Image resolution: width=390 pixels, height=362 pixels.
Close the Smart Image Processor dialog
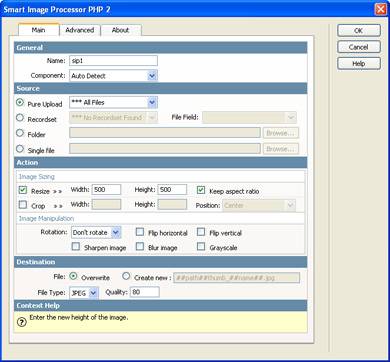[380, 9]
